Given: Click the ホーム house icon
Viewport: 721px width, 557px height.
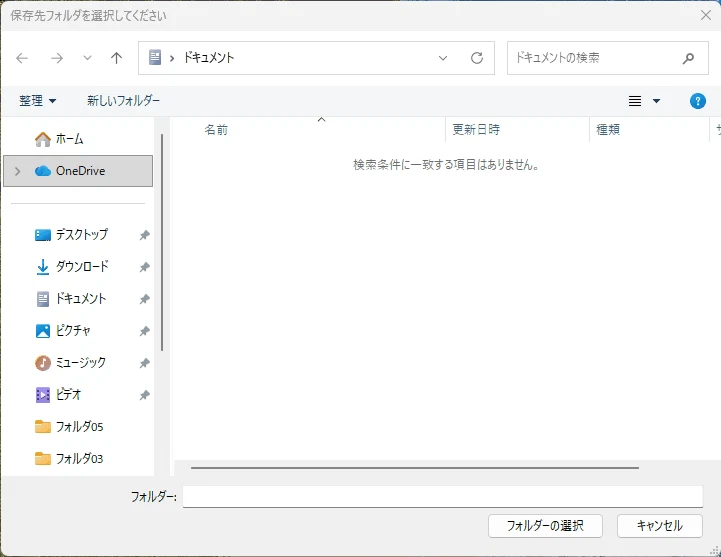Looking at the screenshot, I should tap(43, 139).
